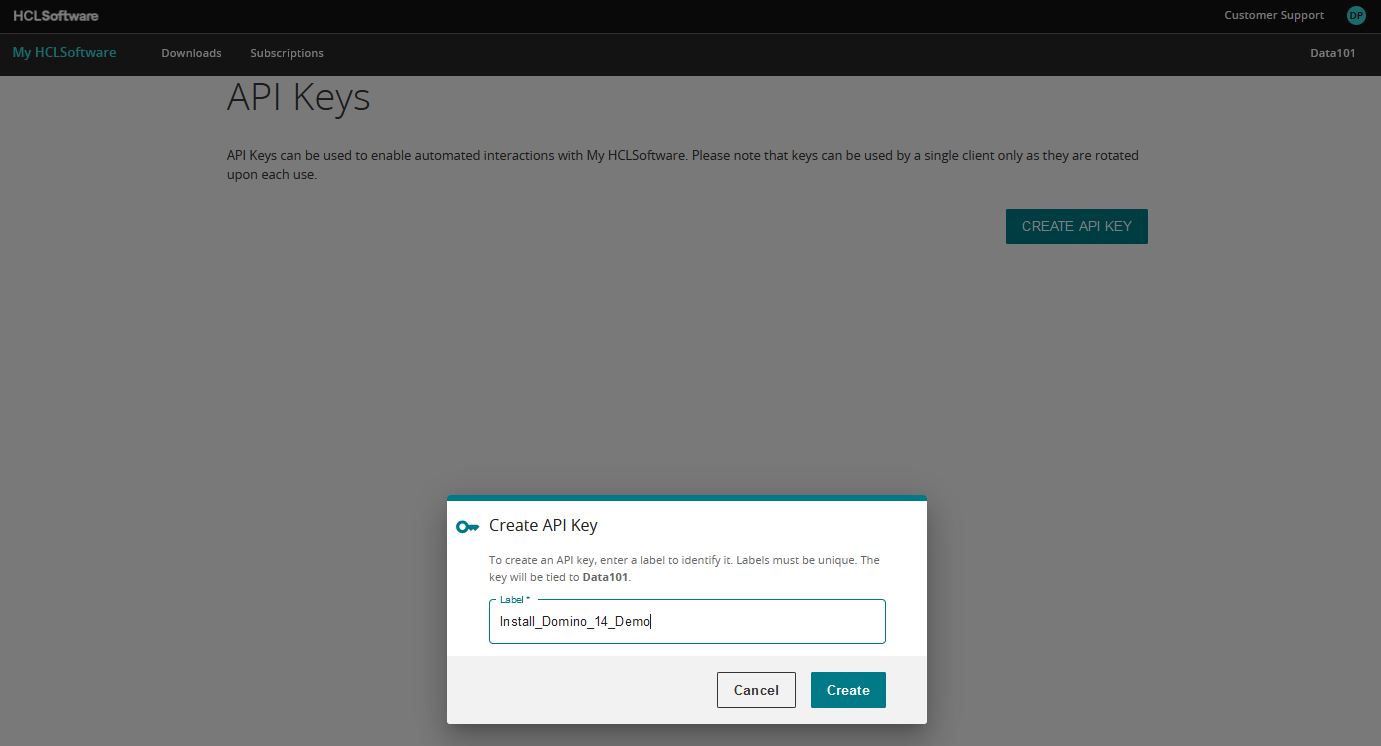Select the Data101 account label
The height and width of the screenshot is (746, 1381).
(1332, 53)
